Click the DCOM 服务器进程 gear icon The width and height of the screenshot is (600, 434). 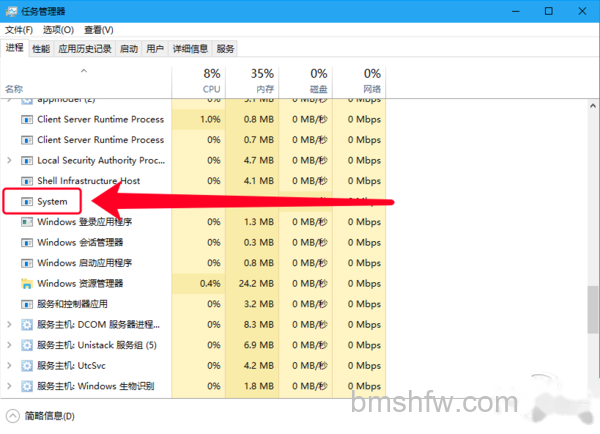point(26,325)
